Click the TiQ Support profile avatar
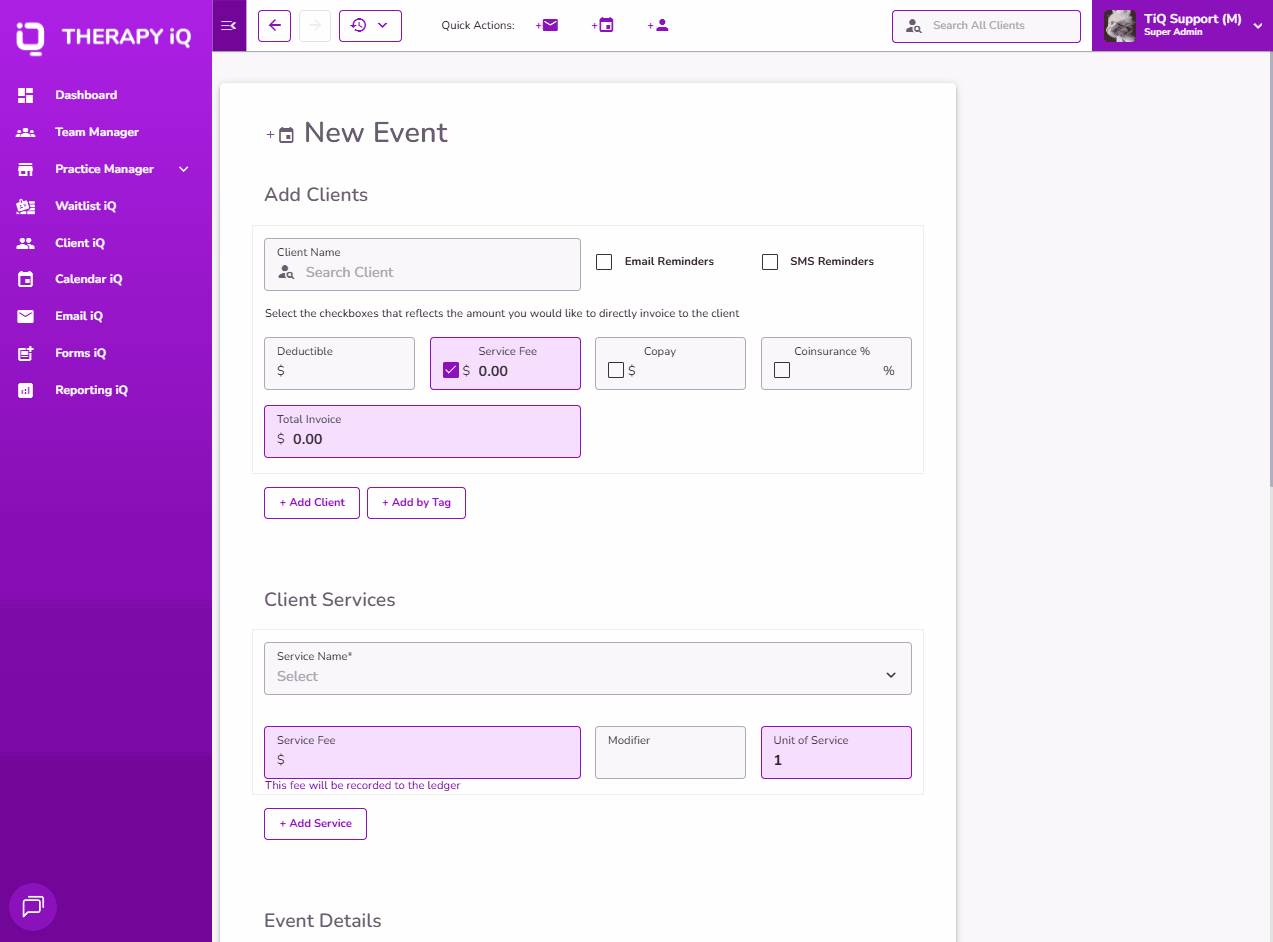1273x942 pixels. coord(1120,26)
